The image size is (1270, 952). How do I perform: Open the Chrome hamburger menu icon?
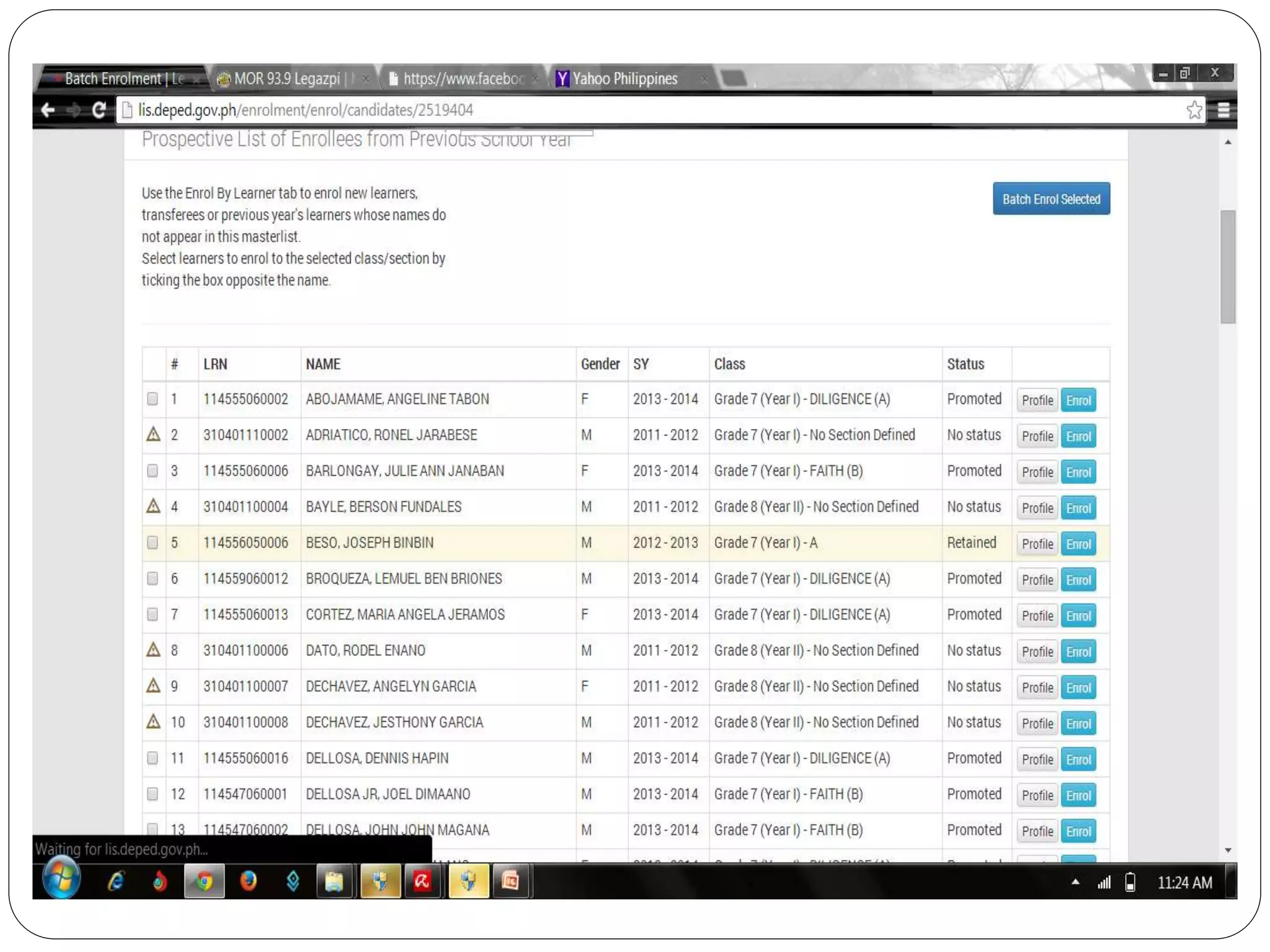[1223, 110]
